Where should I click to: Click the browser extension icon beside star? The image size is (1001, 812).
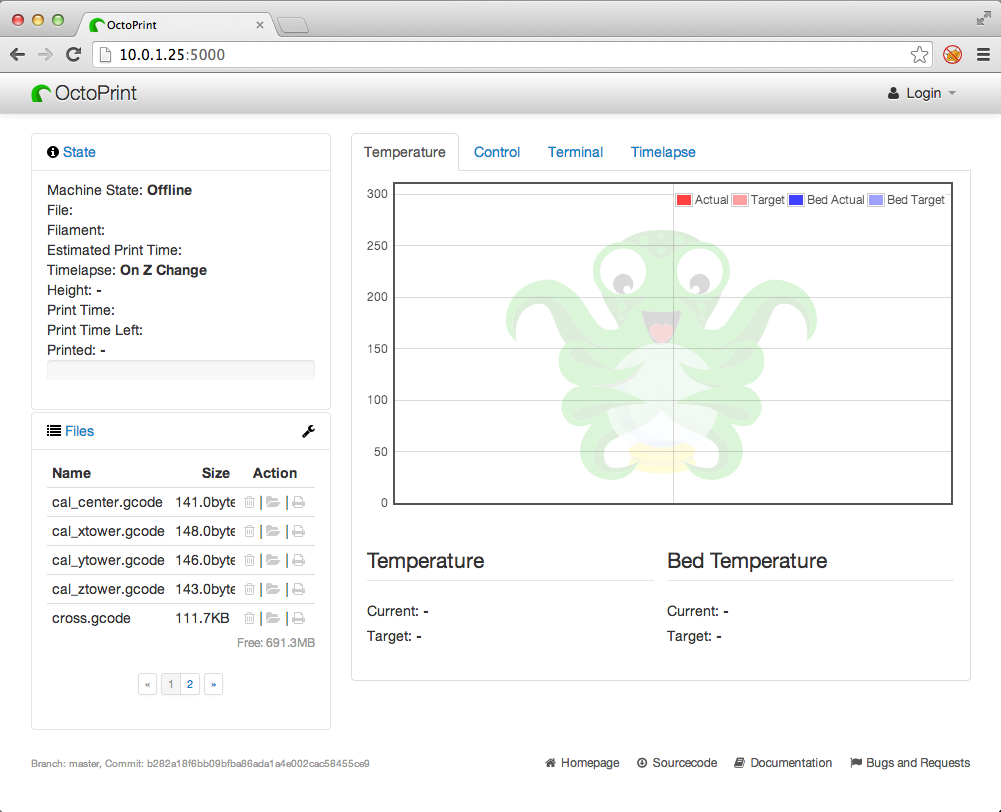(x=952, y=55)
